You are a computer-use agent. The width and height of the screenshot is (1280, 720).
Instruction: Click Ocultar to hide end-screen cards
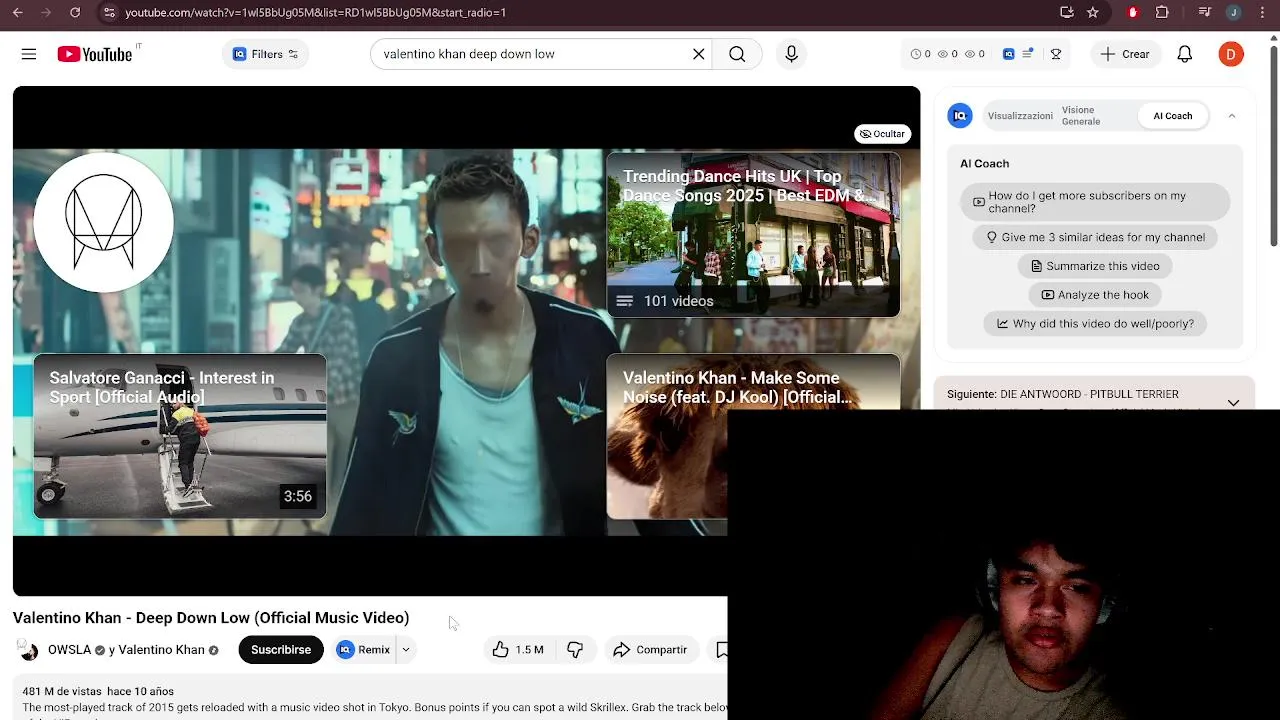(882, 134)
